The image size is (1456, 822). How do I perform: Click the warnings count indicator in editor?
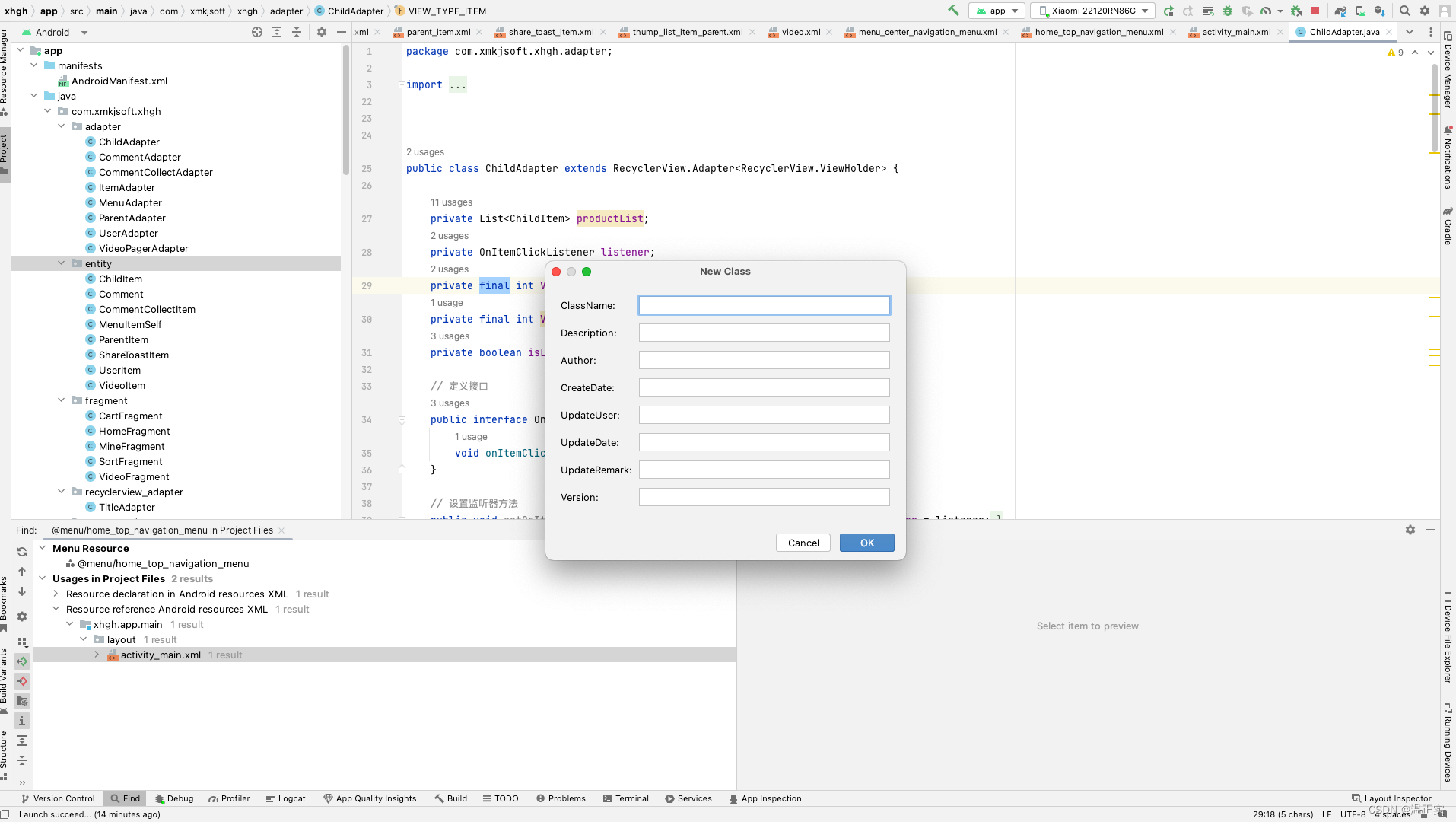click(x=1395, y=53)
